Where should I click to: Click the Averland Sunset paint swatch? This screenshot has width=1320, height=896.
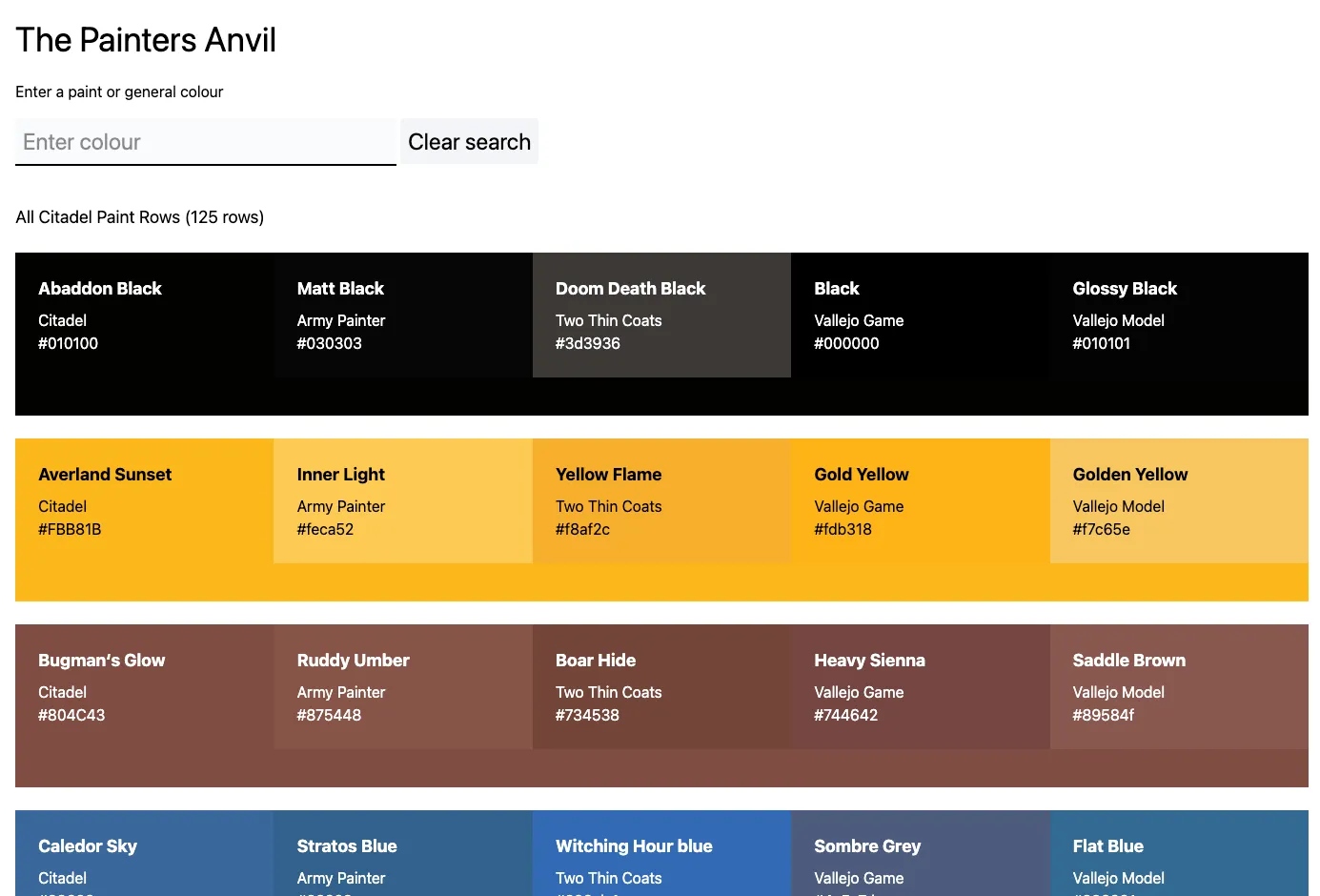point(144,501)
